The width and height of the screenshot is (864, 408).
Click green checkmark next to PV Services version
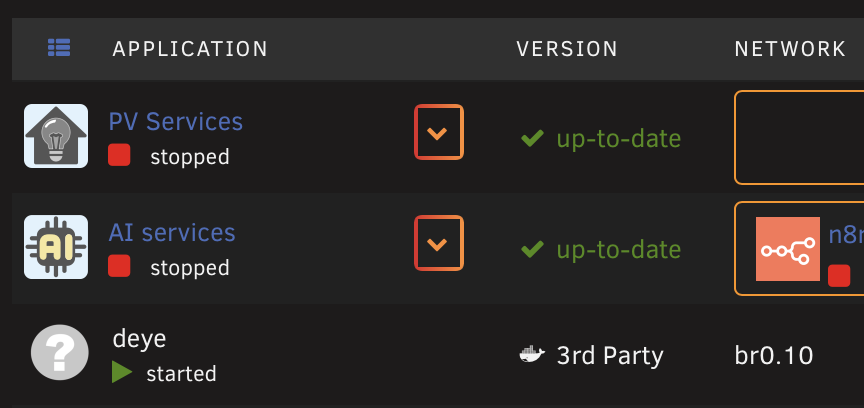[x=532, y=138]
